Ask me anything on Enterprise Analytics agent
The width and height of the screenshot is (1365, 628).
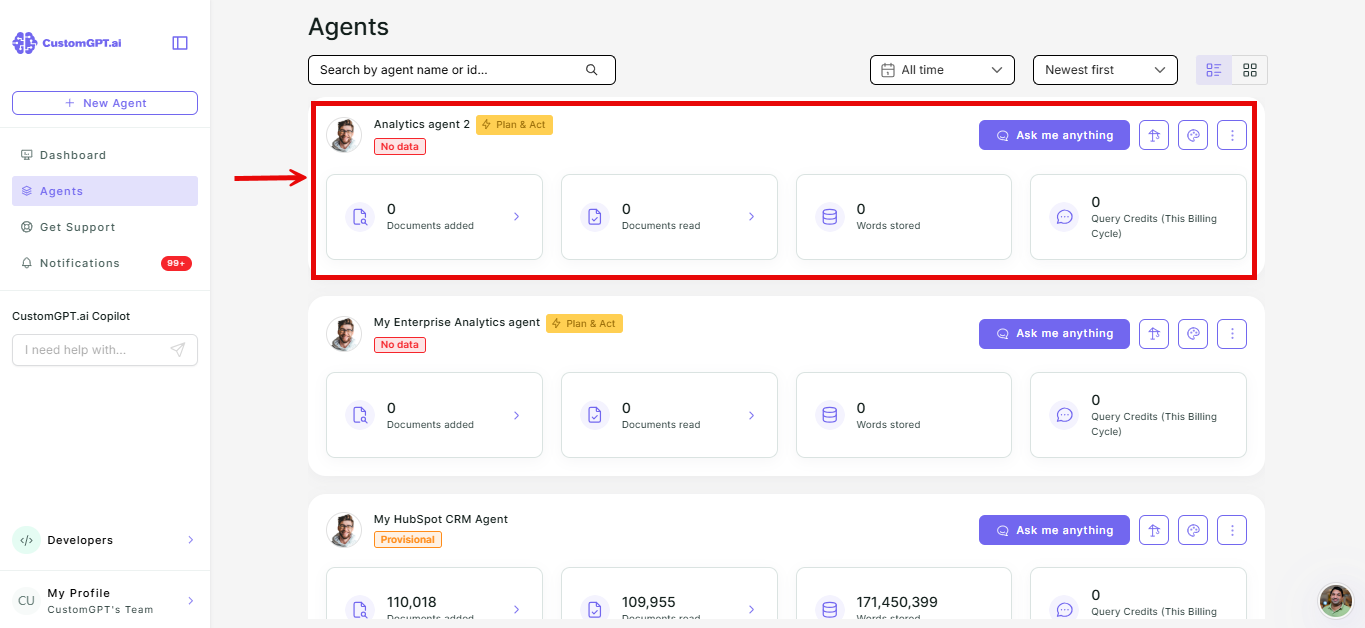point(1054,333)
